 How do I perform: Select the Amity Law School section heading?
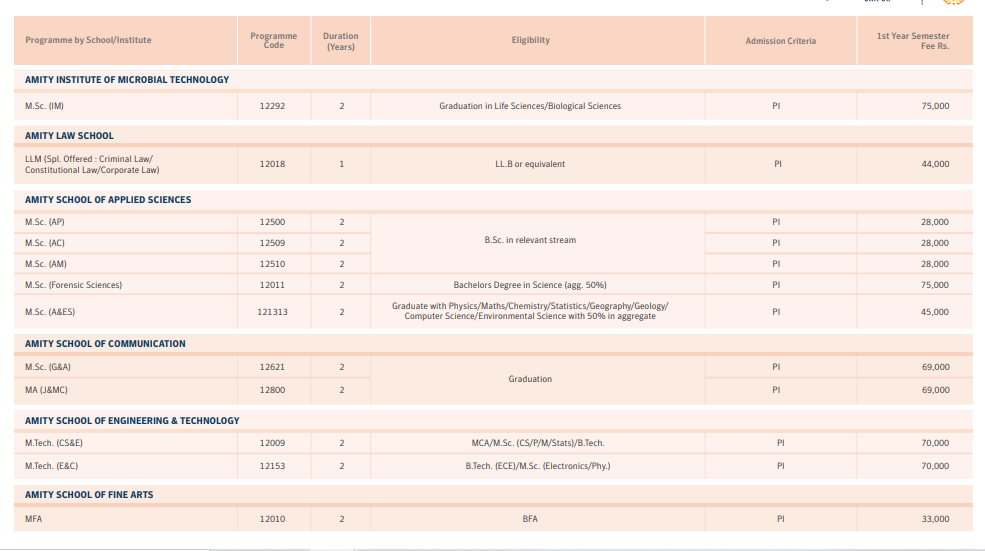(69, 136)
